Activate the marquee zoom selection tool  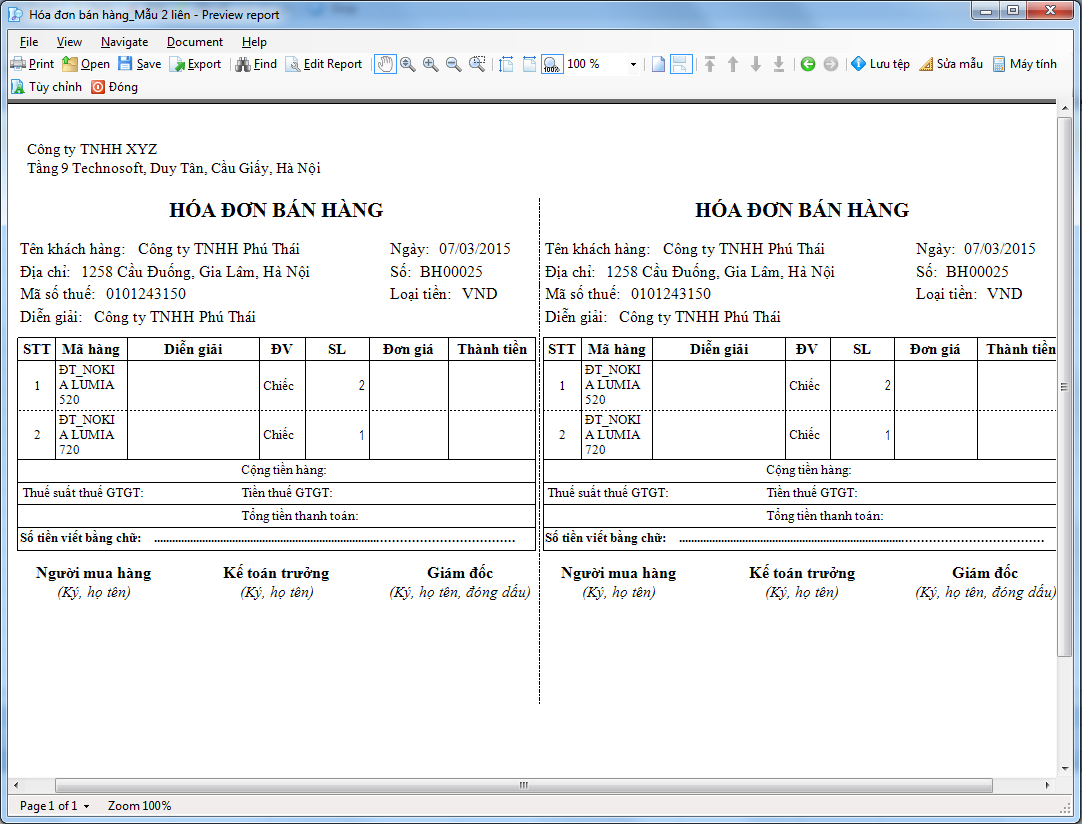477,64
